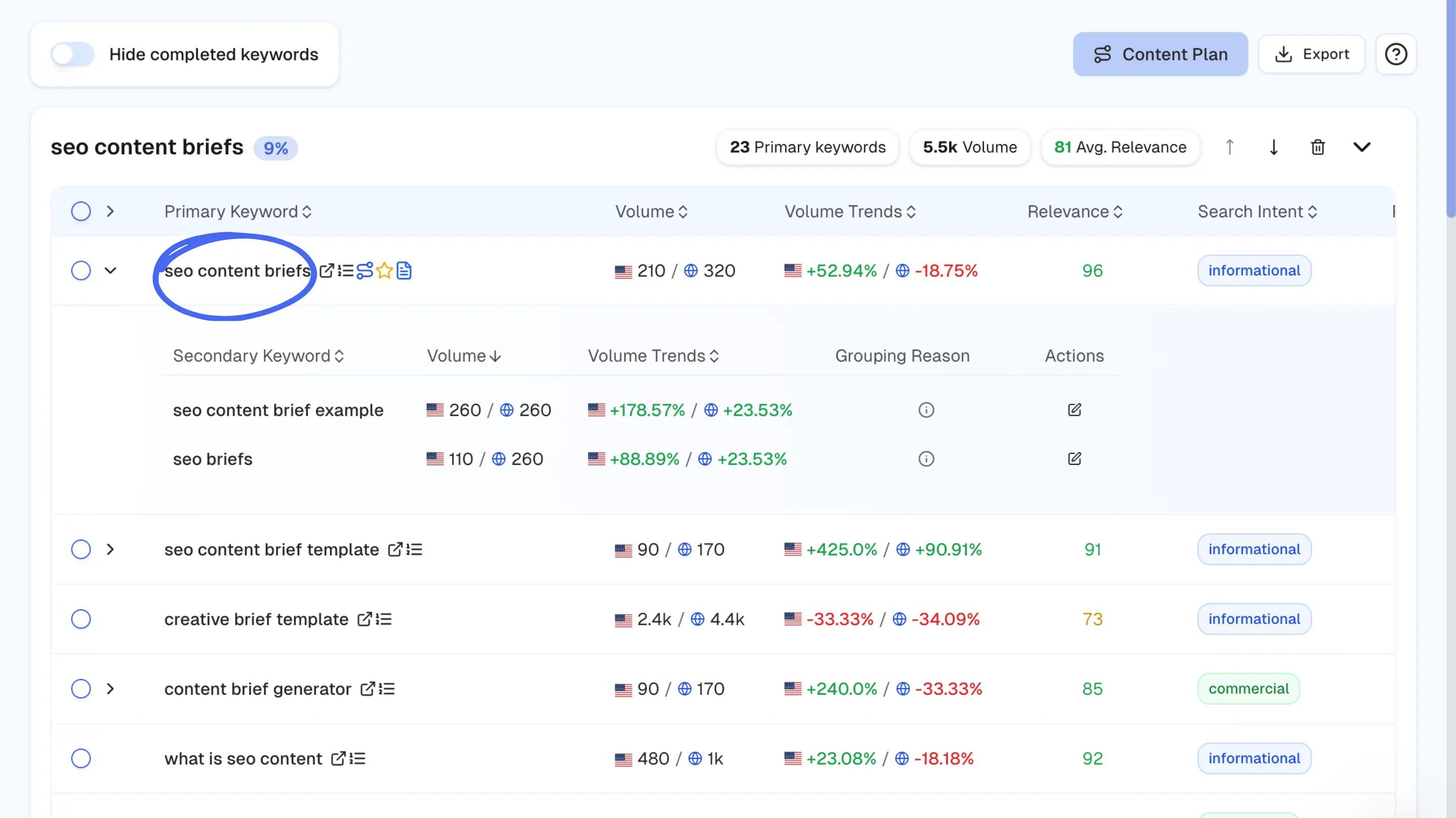Expand the seo content brief template row

tap(110, 549)
